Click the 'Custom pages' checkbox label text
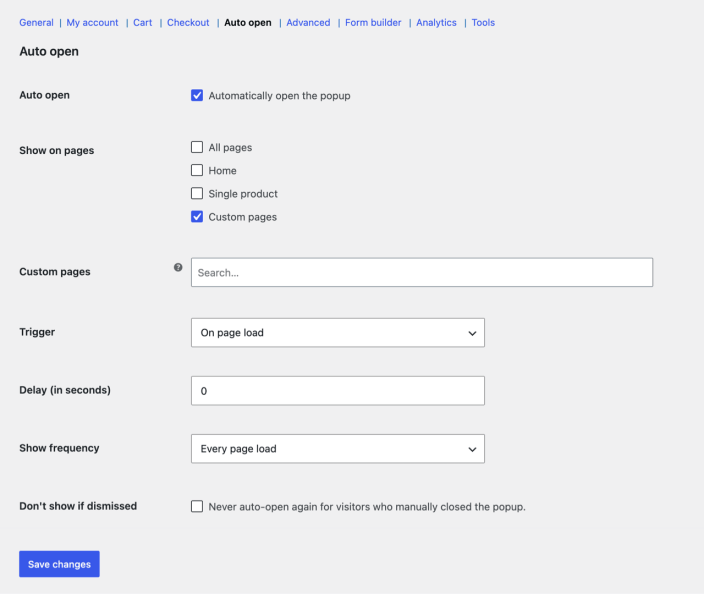Image resolution: width=704 pixels, height=594 pixels. [x=242, y=217]
